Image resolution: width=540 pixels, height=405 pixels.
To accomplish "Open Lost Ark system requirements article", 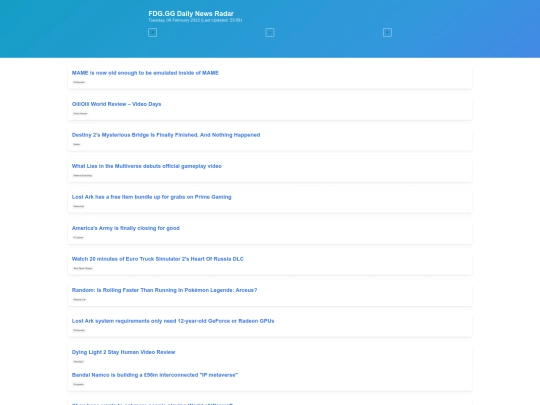I will click(173, 321).
